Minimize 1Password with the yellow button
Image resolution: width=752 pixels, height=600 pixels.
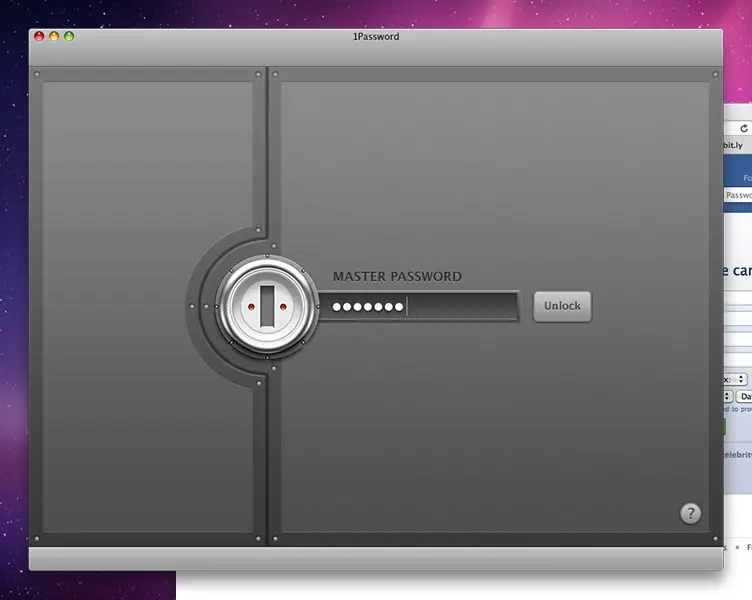[x=54, y=36]
